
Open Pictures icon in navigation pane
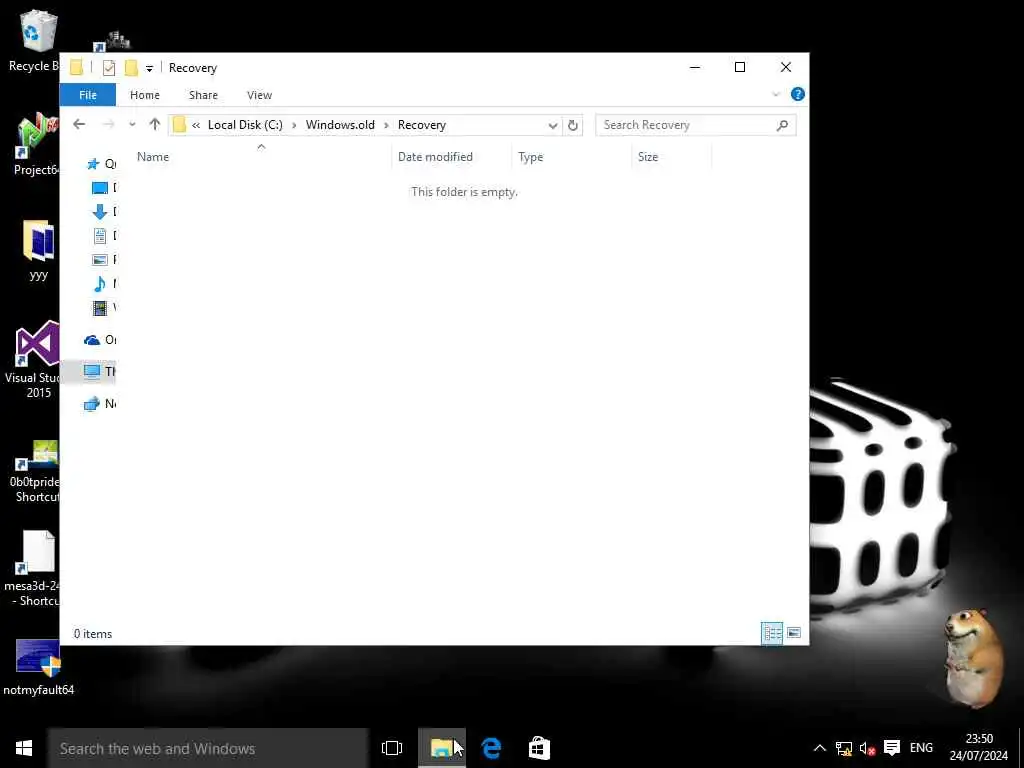99,259
